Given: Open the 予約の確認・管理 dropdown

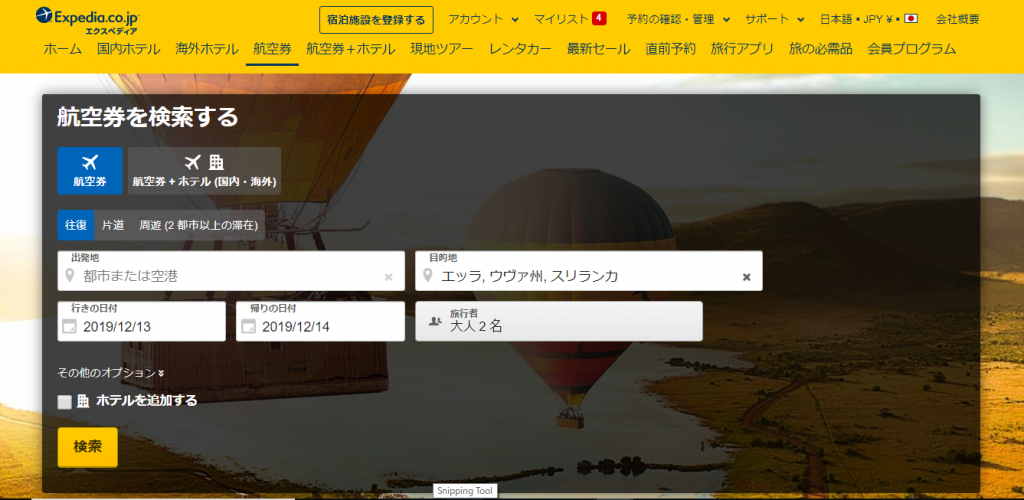Looking at the screenshot, I should [679, 19].
